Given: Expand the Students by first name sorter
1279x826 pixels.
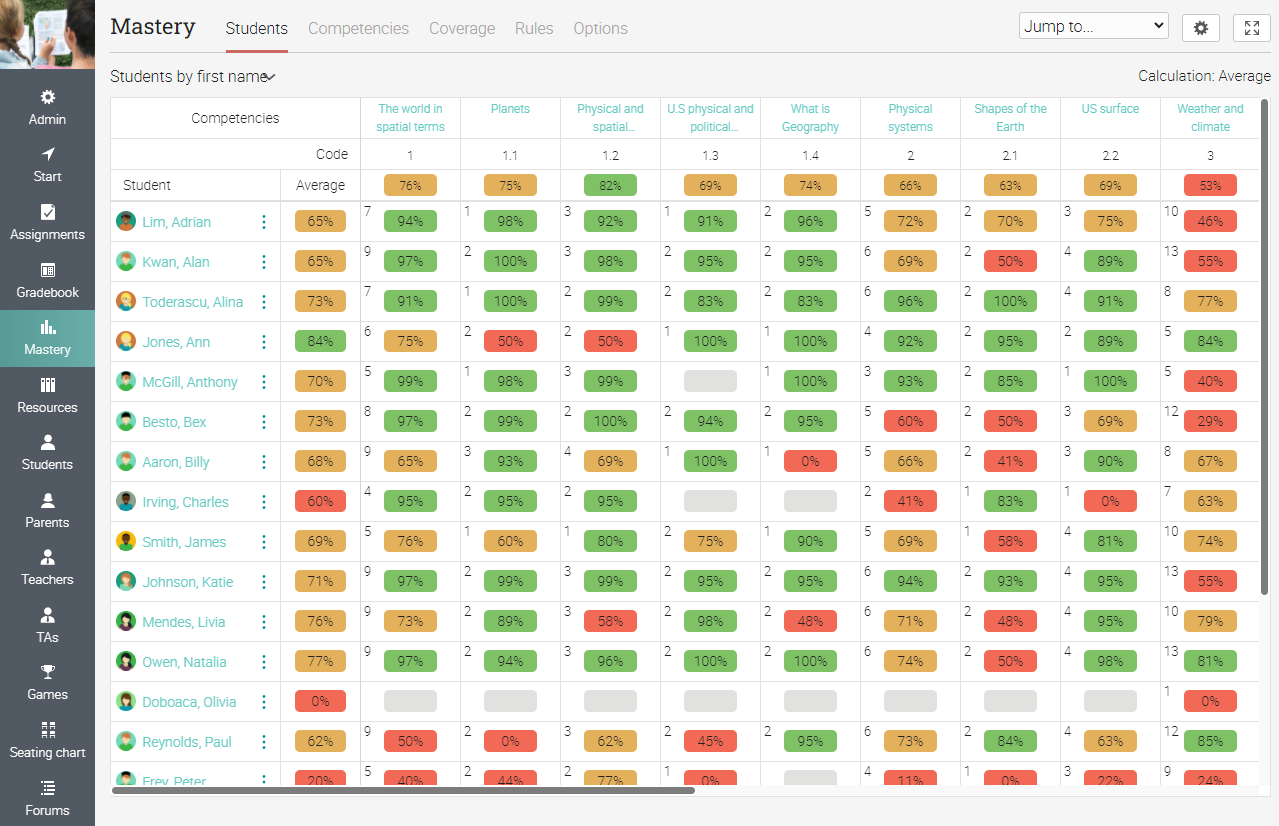Looking at the screenshot, I should 192,77.
